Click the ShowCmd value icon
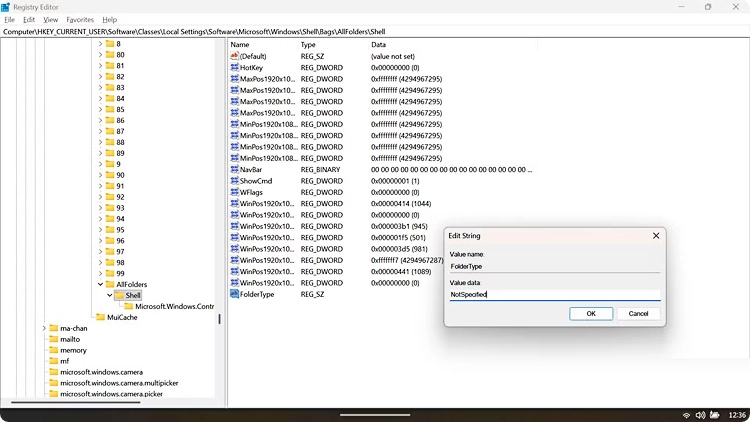This screenshot has height=422, width=750. pyautogui.click(x=234, y=181)
